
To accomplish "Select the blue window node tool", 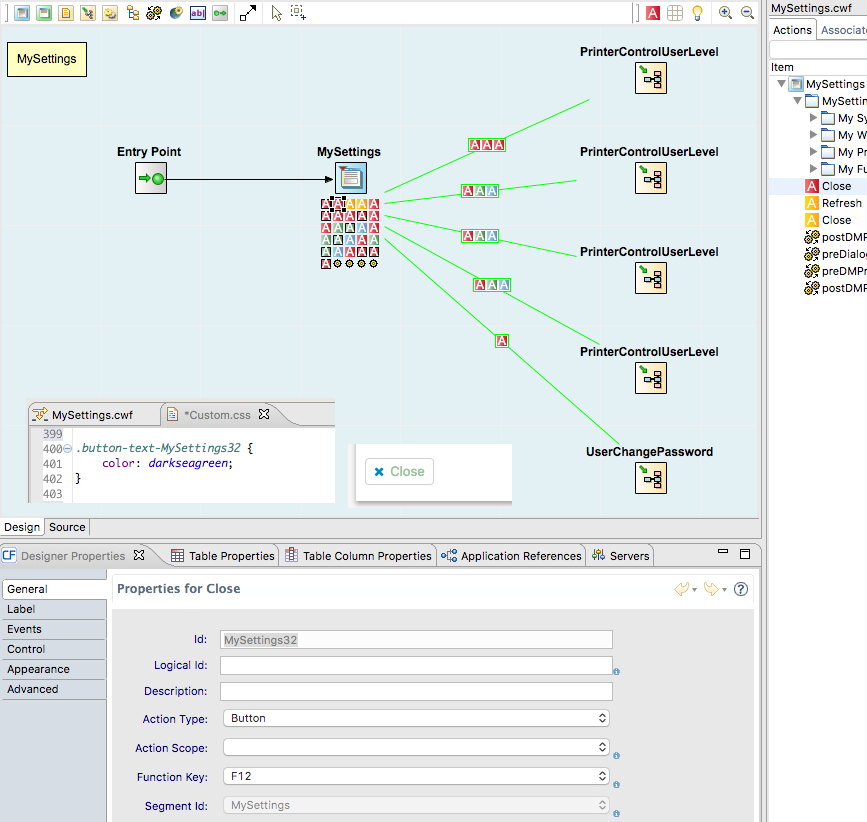I will coord(22,13).
